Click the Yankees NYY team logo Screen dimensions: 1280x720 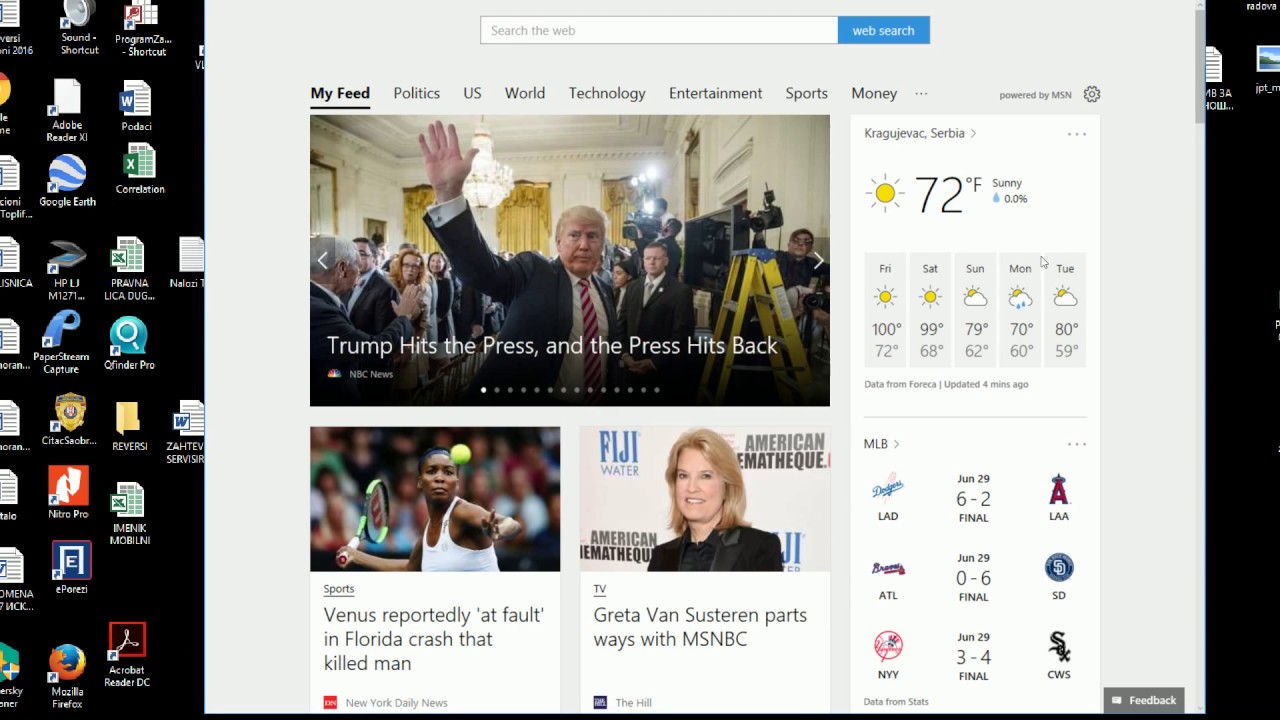(x=888, y=647)
